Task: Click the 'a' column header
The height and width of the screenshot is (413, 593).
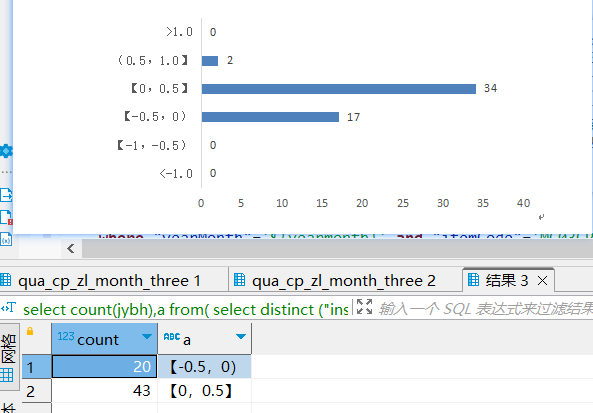Action: coord(205,339)
